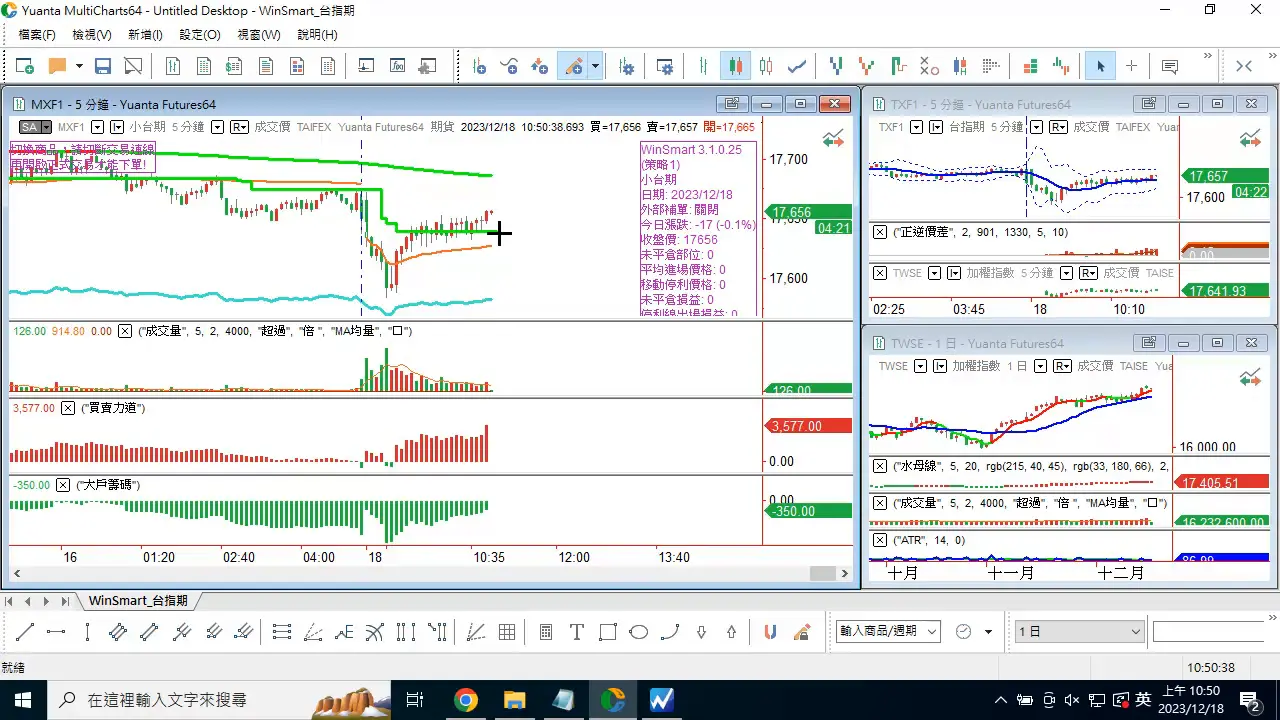1280x720 pixels.
Task: Toggle the 水母線 study checkbox in TWSE window
Action: pos(880,466)
